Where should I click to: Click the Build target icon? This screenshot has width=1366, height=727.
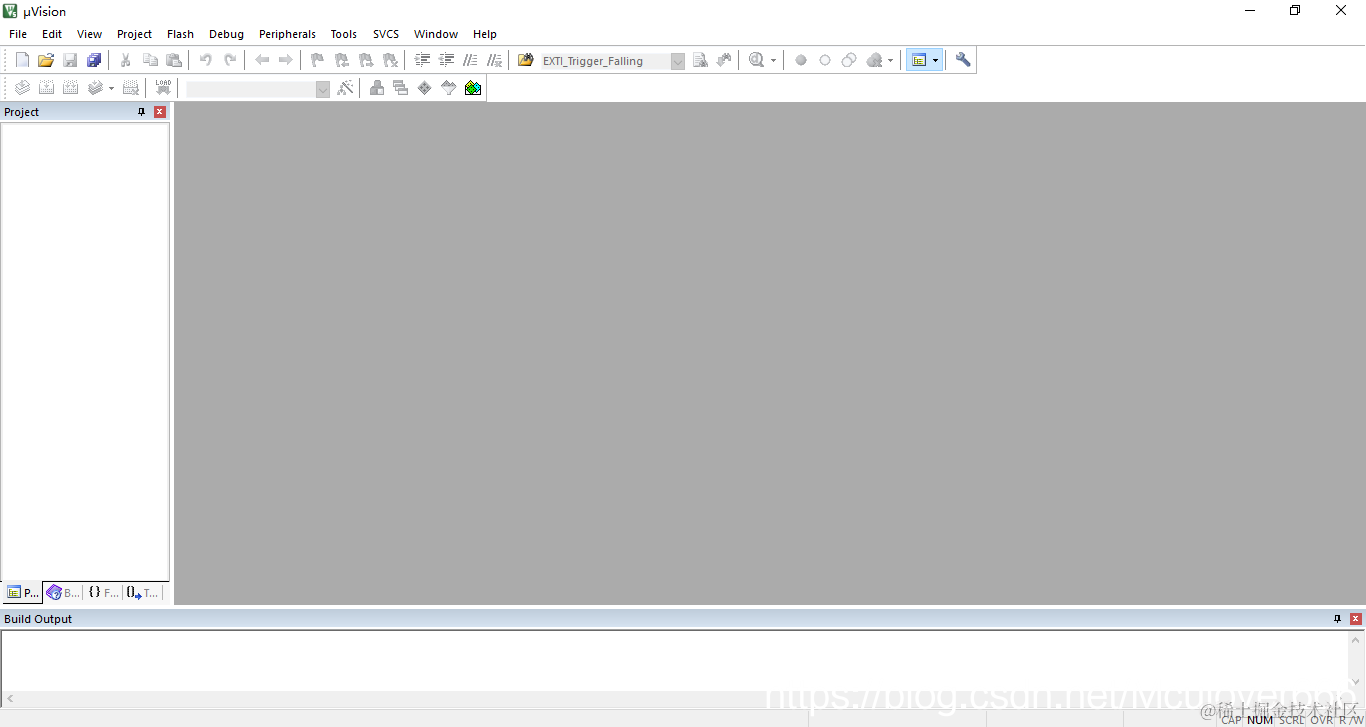pos(46,88)
